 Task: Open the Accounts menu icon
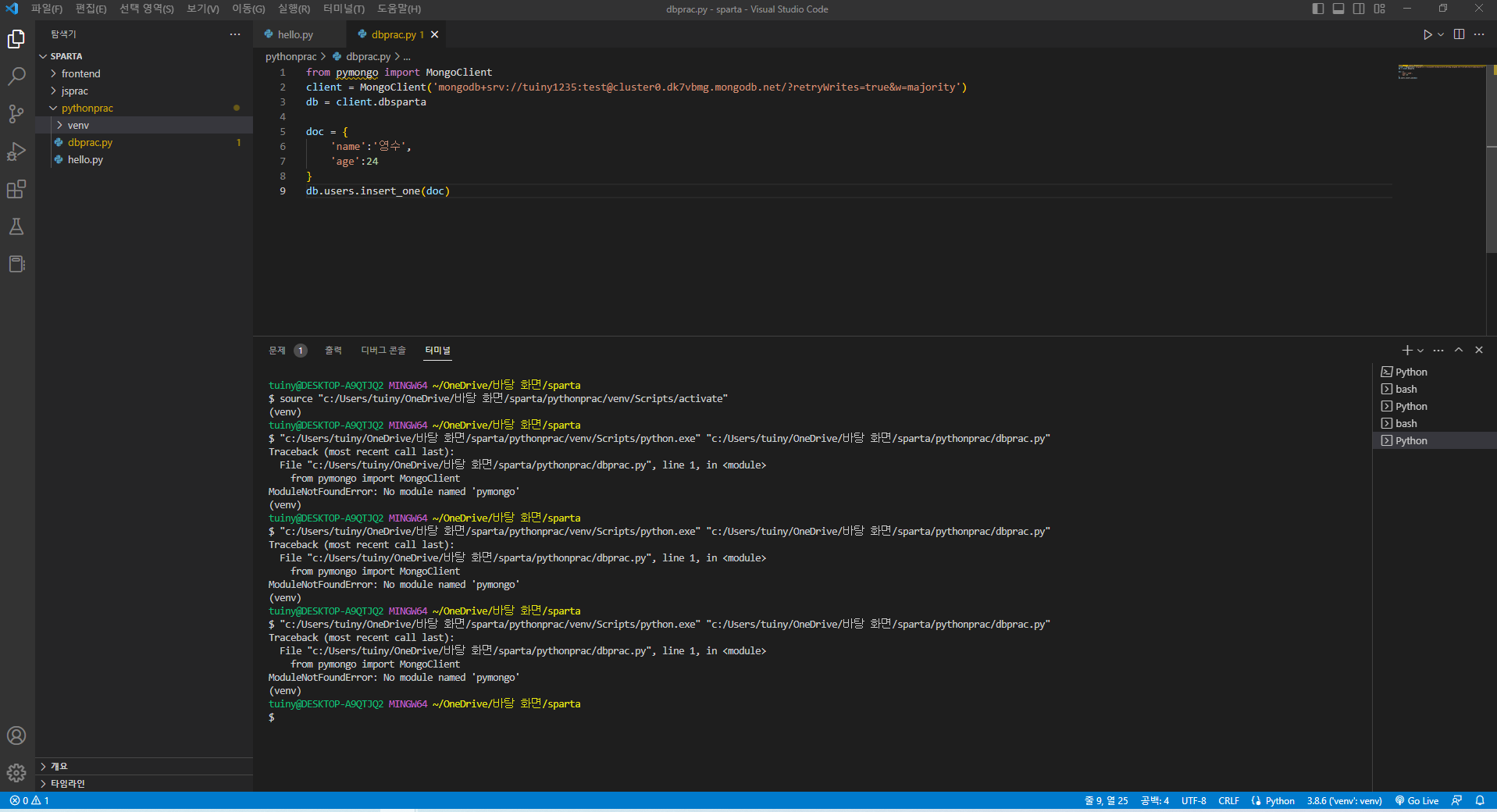pos(16,735)
